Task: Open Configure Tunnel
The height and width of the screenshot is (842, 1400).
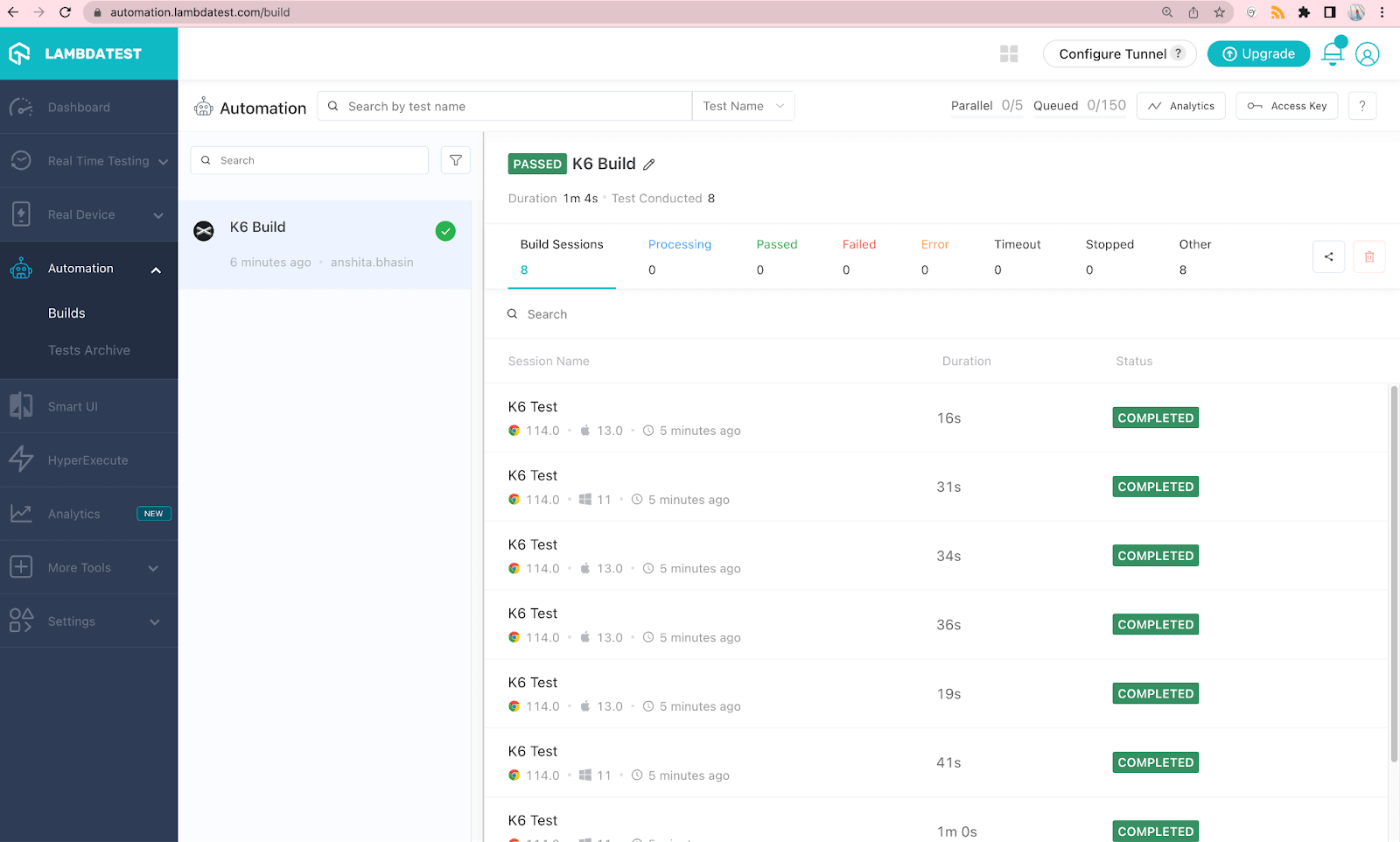Action: tap(1112, 53)
